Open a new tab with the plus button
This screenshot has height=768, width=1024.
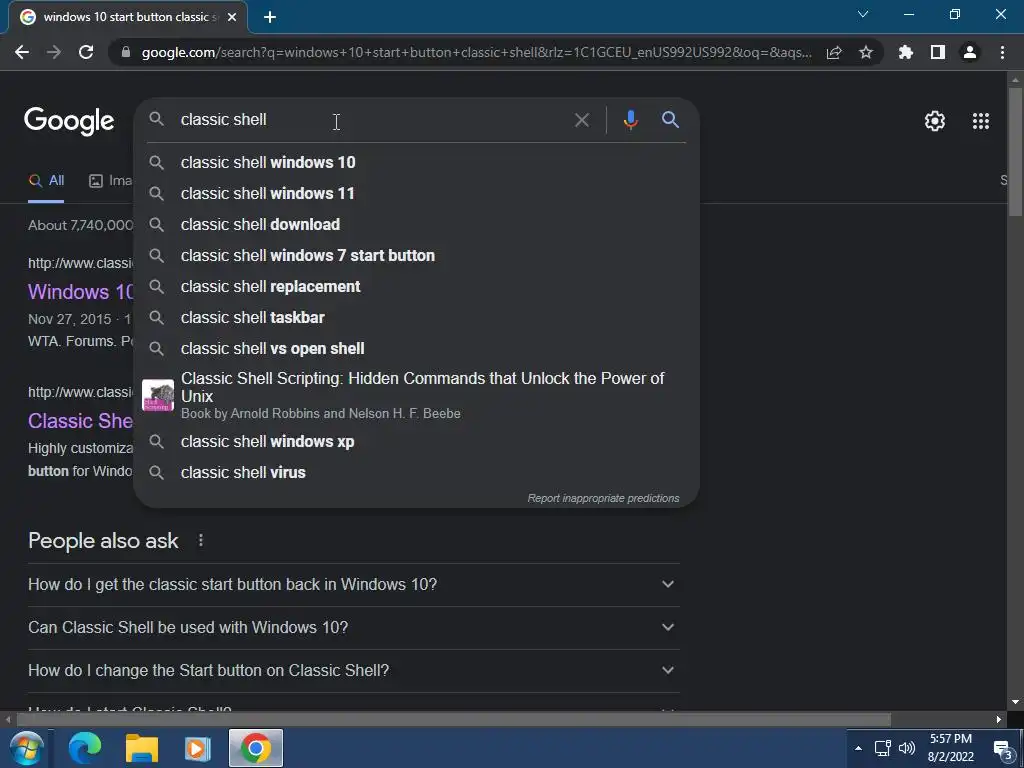point(270,17)
